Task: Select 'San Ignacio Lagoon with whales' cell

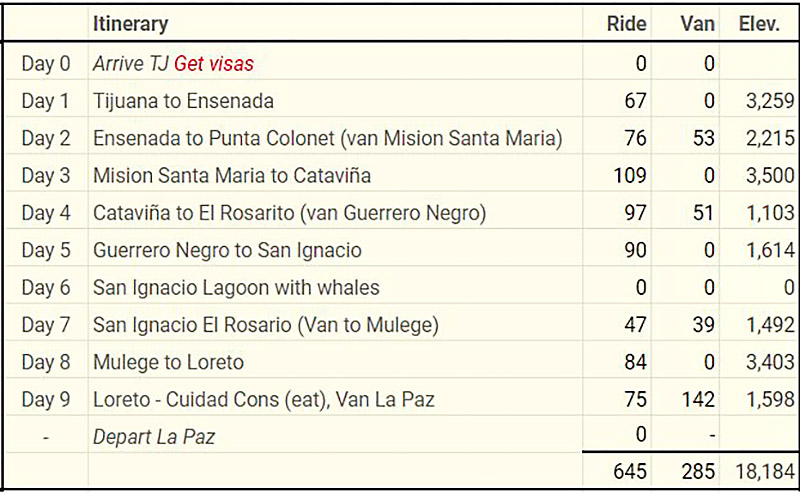Action: coord(236,287)
